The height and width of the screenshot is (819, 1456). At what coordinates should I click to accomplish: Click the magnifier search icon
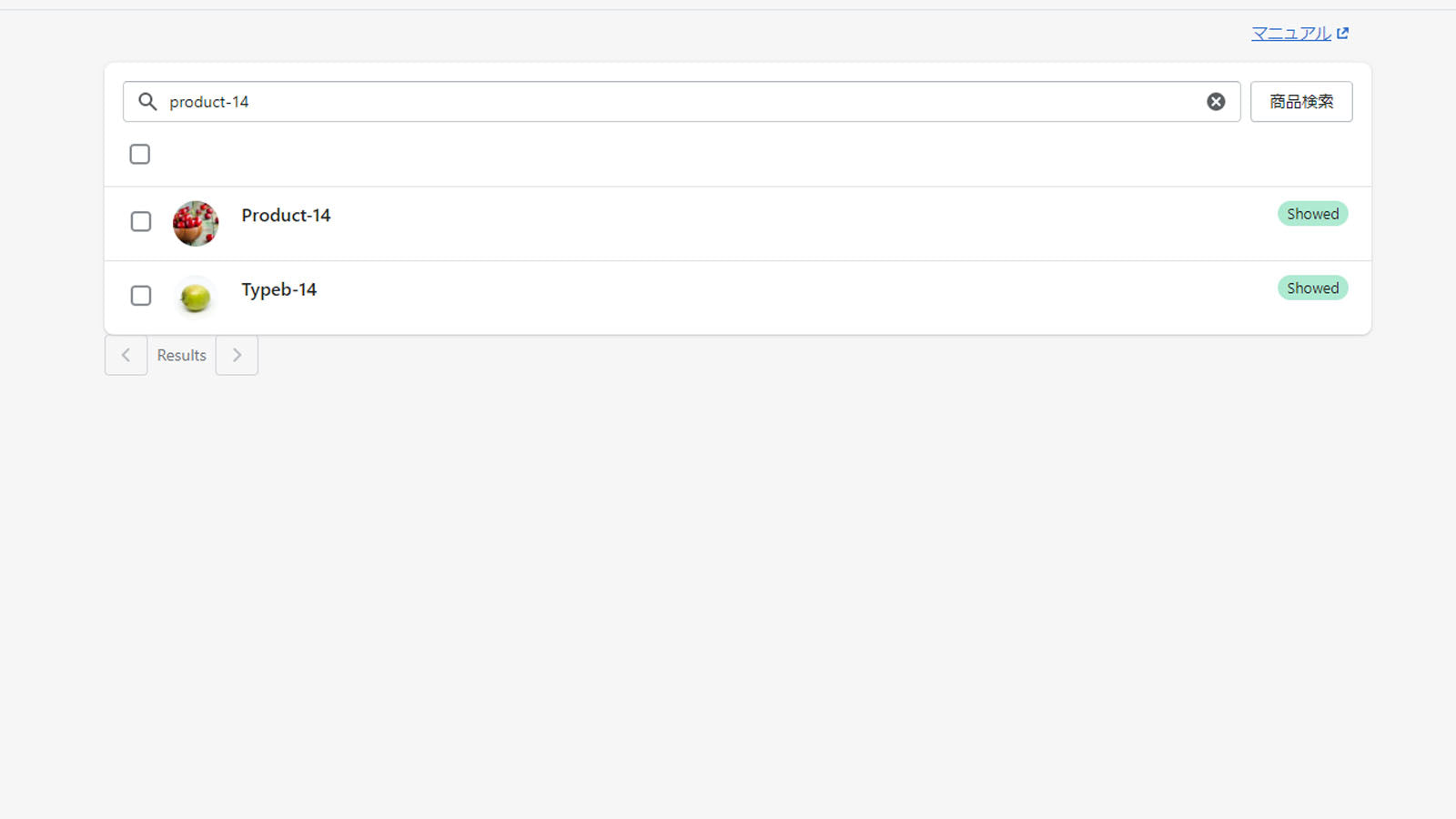(147, 102)
